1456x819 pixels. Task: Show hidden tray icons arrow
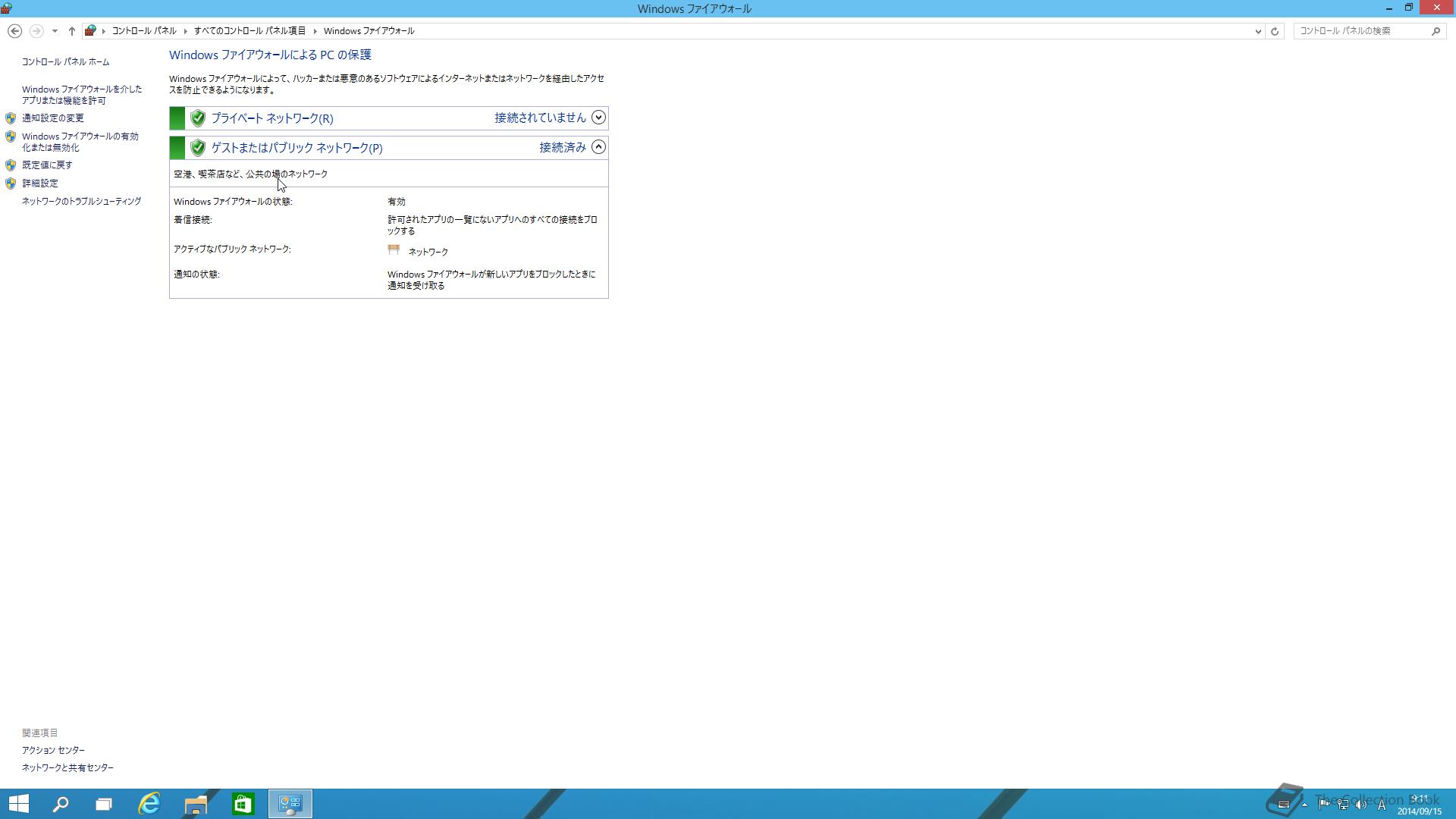1304,805
